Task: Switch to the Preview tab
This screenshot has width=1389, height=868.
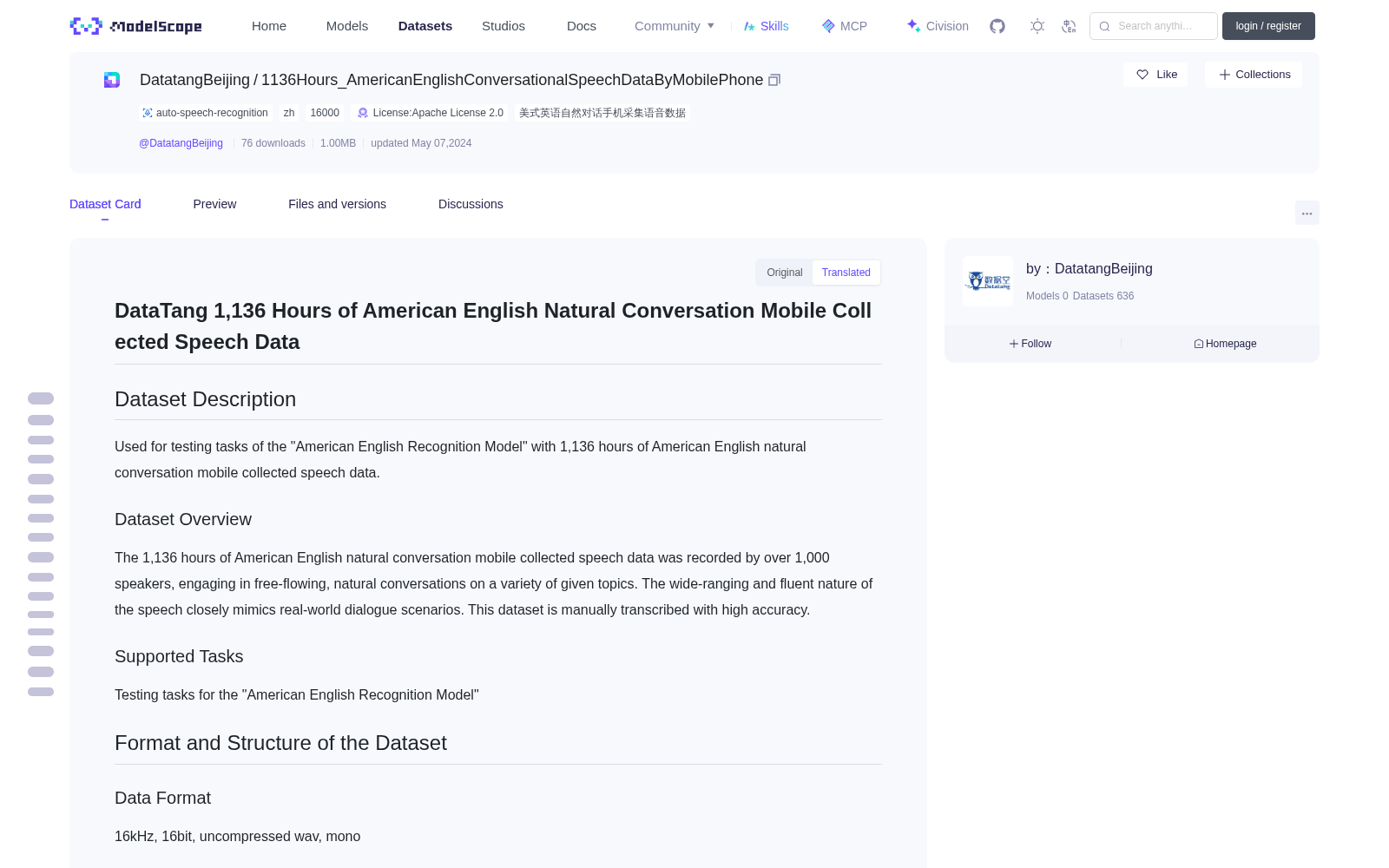Action: pyautogui.click(x=214, y=204)
